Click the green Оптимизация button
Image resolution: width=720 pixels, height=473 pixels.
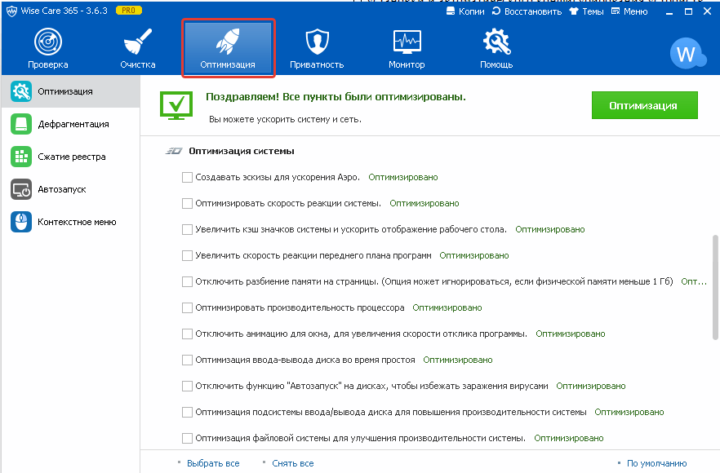coord(644,105)
